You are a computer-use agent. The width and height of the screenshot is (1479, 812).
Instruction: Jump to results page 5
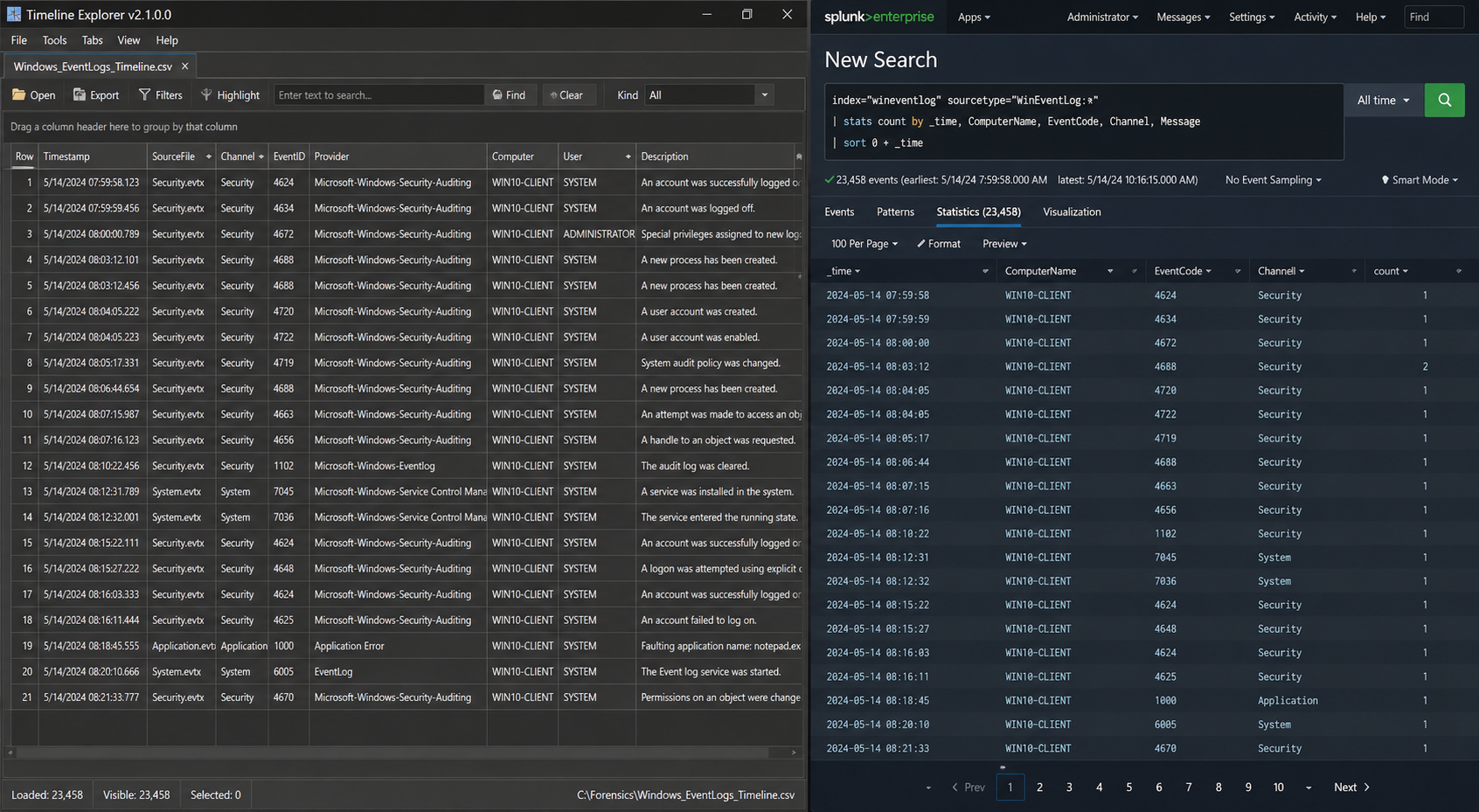point(1128,788)
